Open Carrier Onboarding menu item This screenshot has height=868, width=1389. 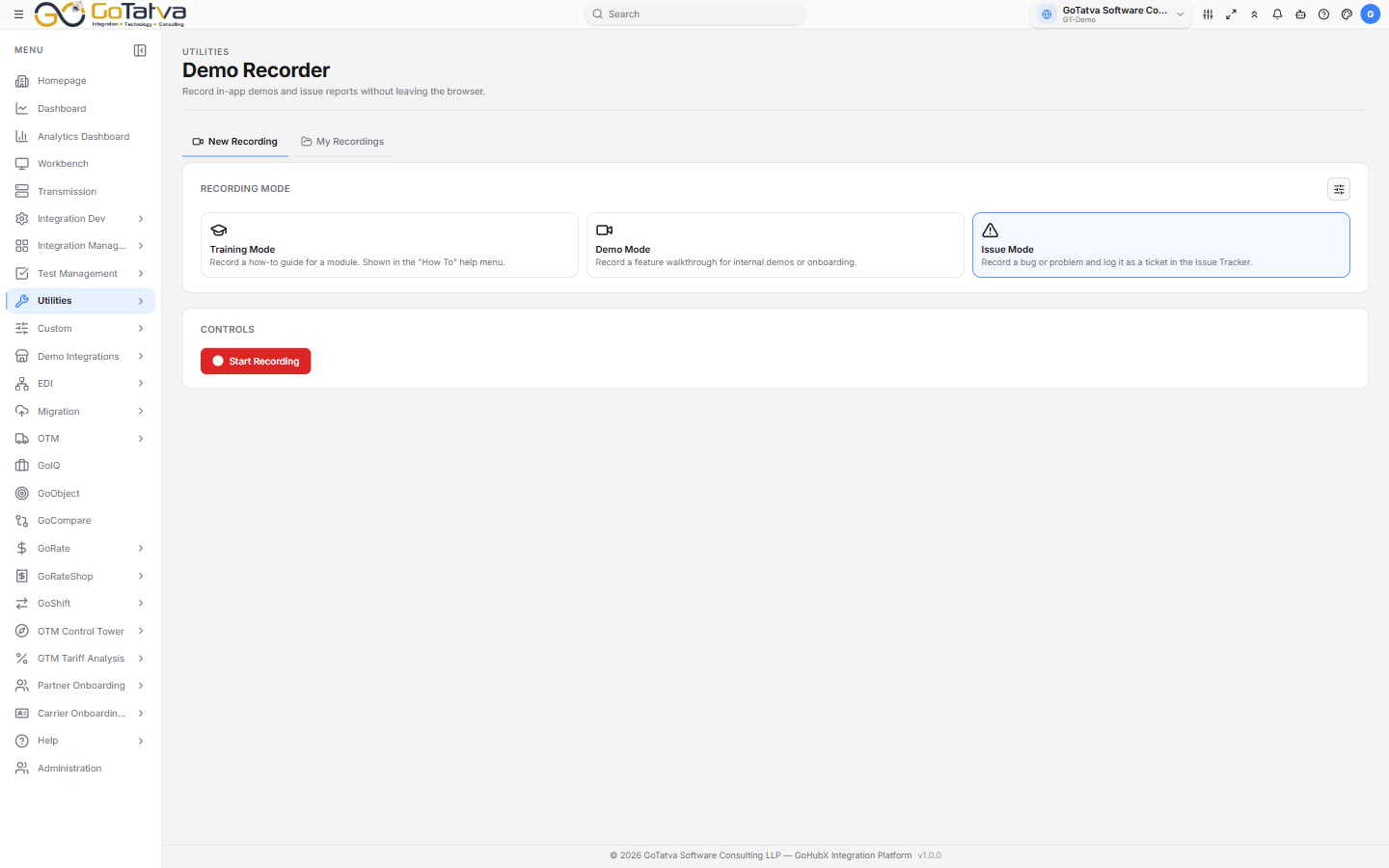(81, 714)
